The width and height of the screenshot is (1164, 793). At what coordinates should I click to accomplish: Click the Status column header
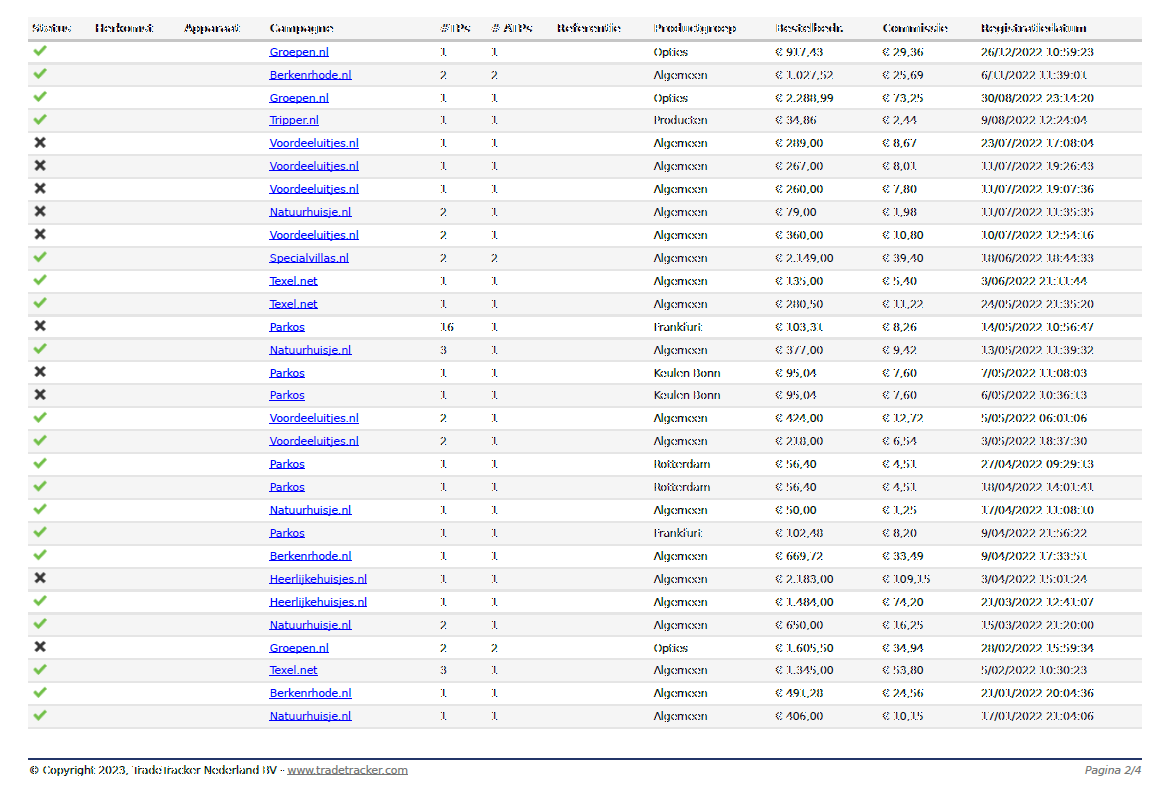(52, 28)
